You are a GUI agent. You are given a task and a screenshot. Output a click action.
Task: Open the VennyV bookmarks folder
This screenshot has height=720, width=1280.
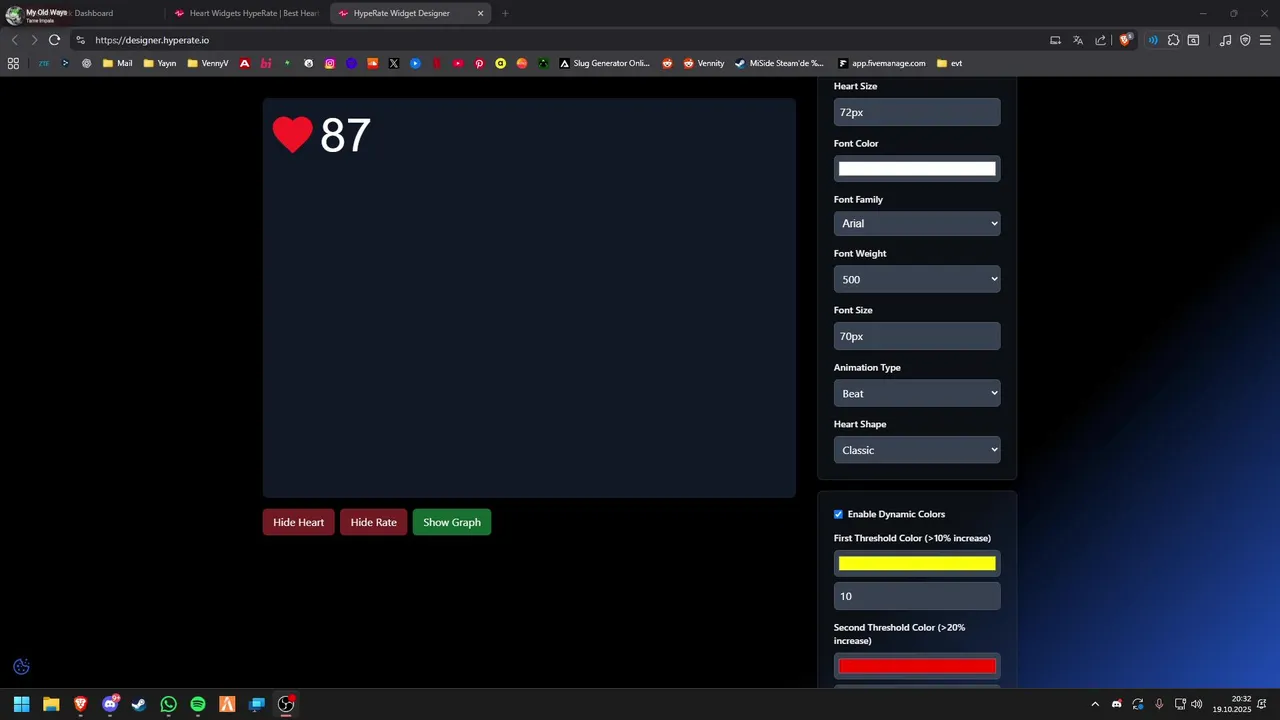click(207, 63)
